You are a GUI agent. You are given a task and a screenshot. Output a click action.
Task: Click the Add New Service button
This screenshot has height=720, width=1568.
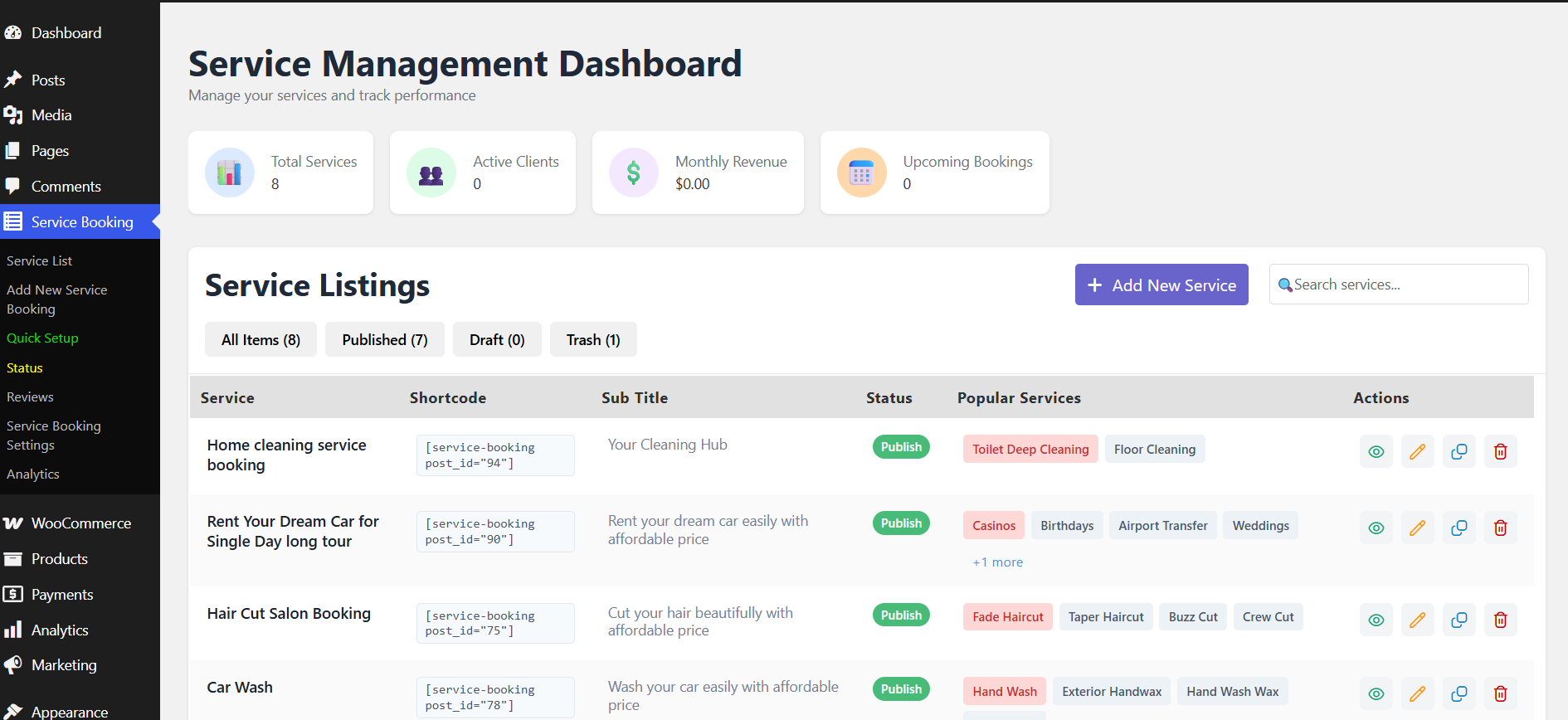(x=1161, y=285)
